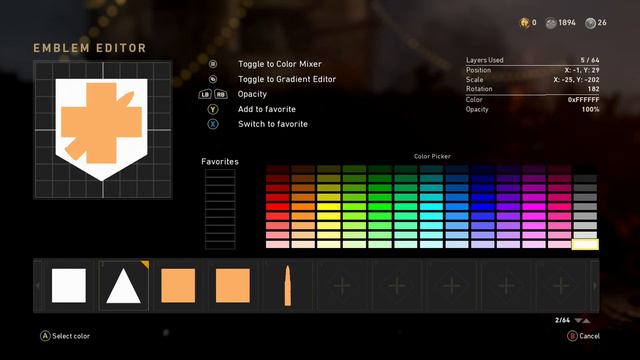The height and width of the screenshot is (360, 640).
Task: Click Add to favorite label
Action: [x=267, y=109]
